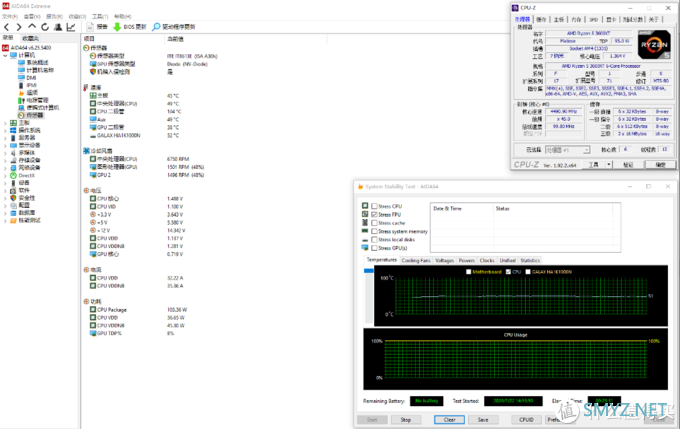Expand the 软件 tree node
Screen dimensions: 680x429
(x=5, y=190)
